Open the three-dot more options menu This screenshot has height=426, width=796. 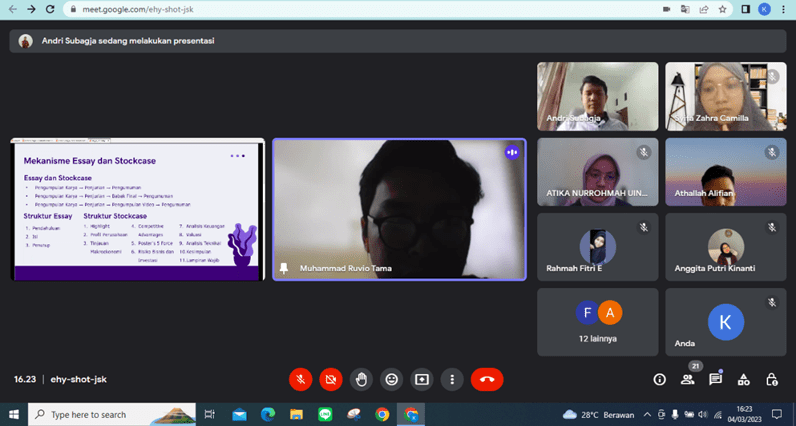tap(452, 380)
